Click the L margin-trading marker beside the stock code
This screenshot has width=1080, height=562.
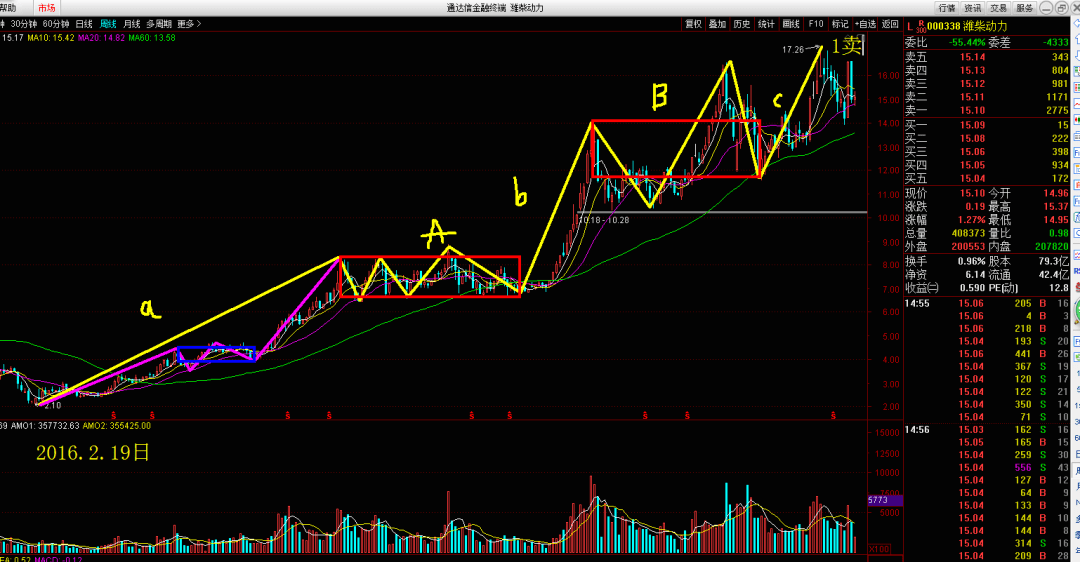click(909, 26)
